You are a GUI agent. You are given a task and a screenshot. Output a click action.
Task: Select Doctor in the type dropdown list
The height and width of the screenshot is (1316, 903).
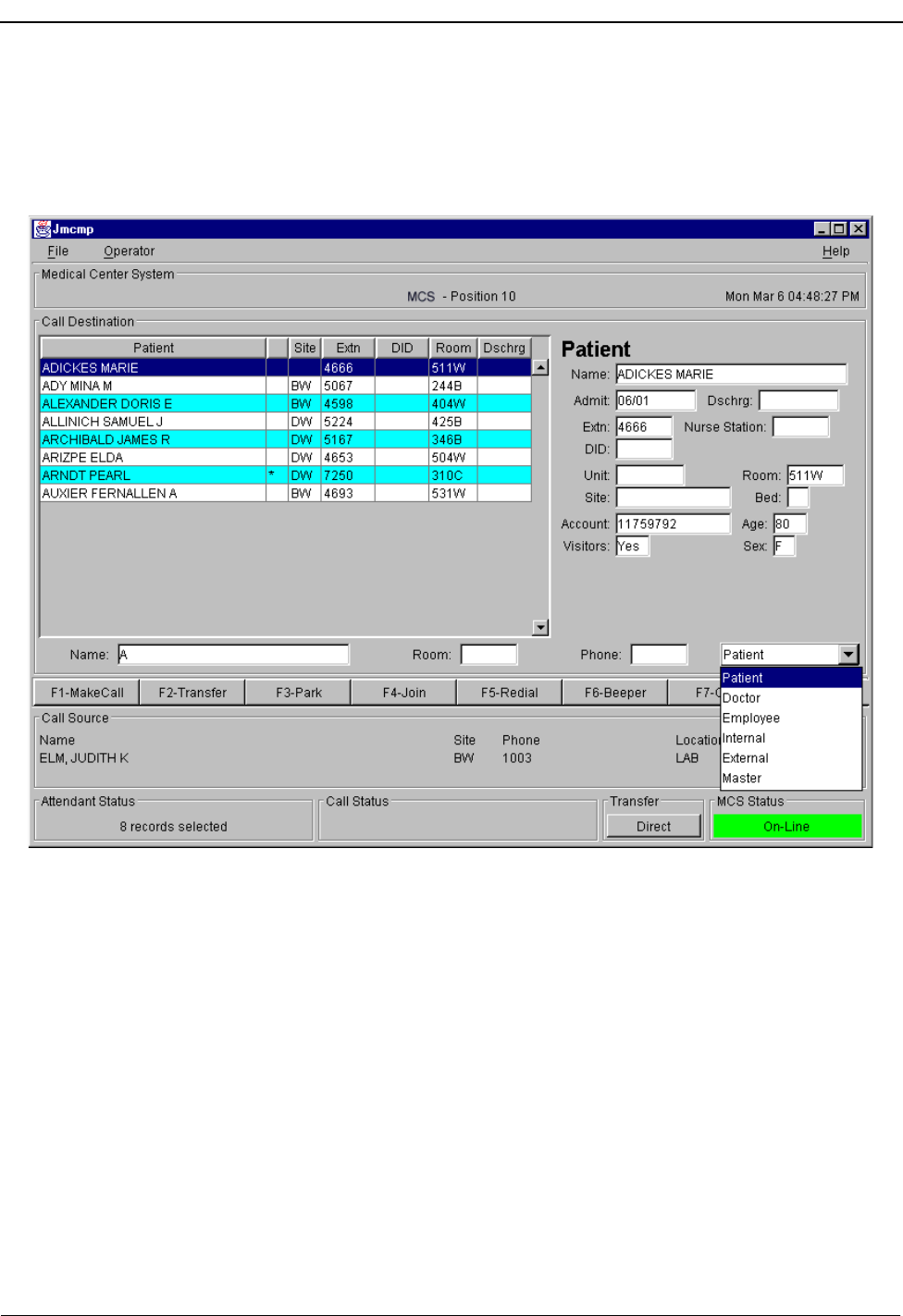click(x=791, y=698)
